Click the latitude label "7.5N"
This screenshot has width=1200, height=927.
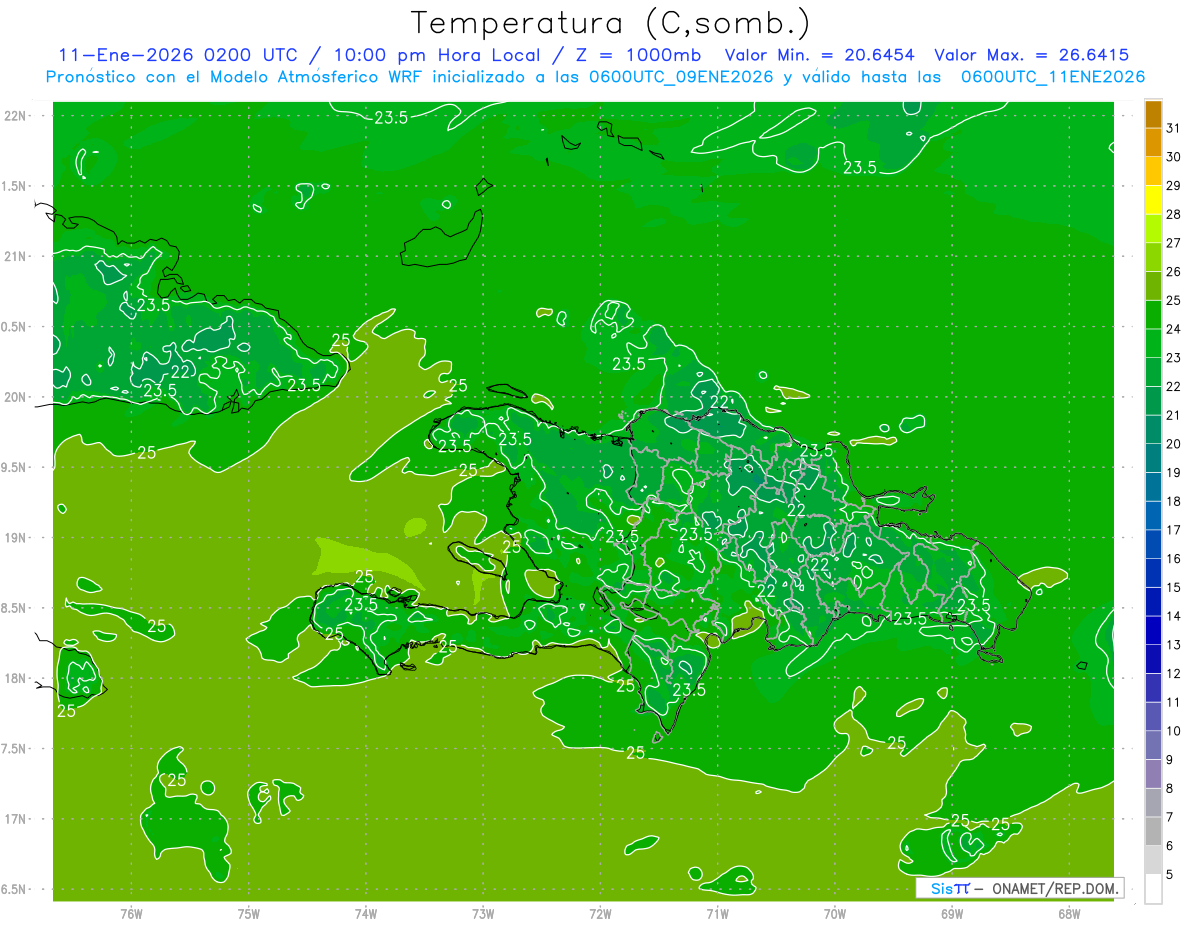(x=15, y=749)
